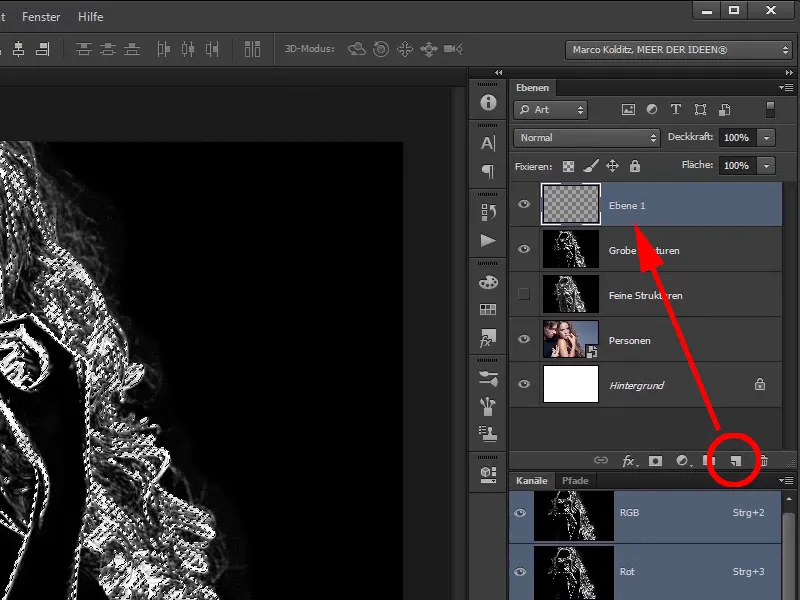Open the Fenster menu

pyautogui.click(x=41, y=17)
